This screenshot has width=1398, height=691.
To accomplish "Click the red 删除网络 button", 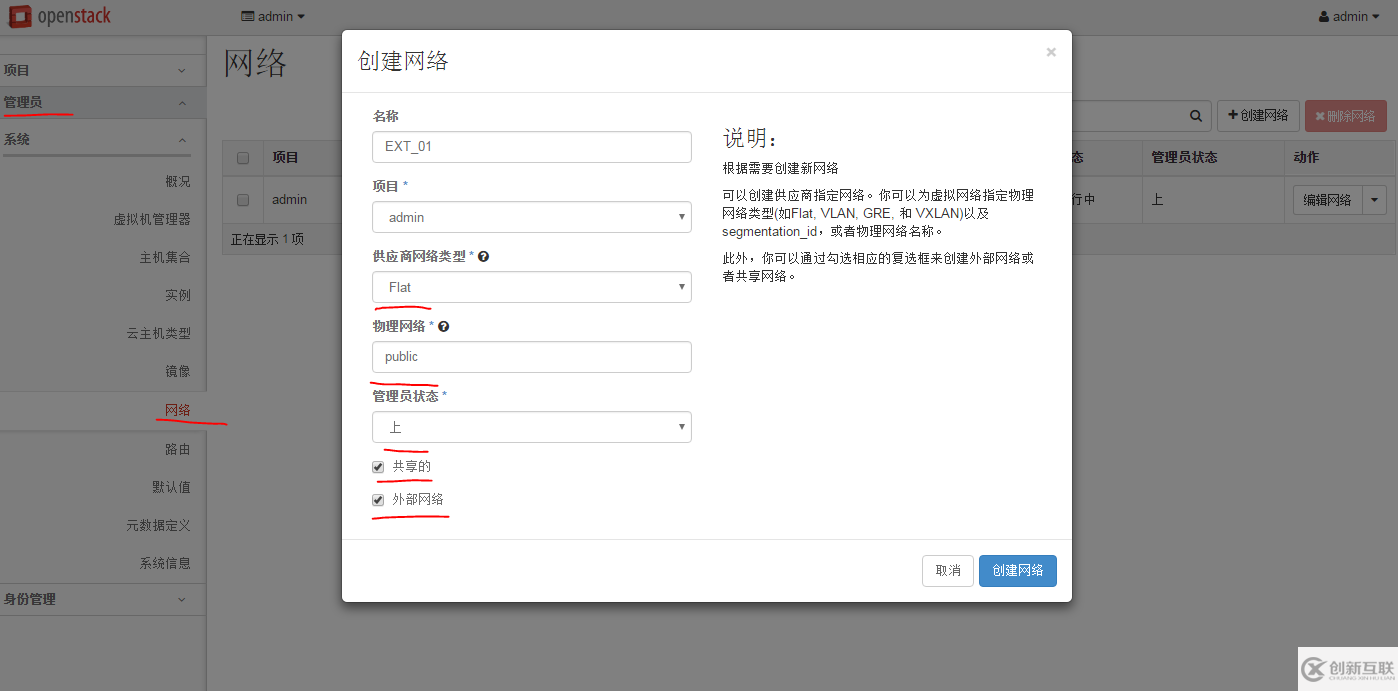I will (x=1345, y=116).
